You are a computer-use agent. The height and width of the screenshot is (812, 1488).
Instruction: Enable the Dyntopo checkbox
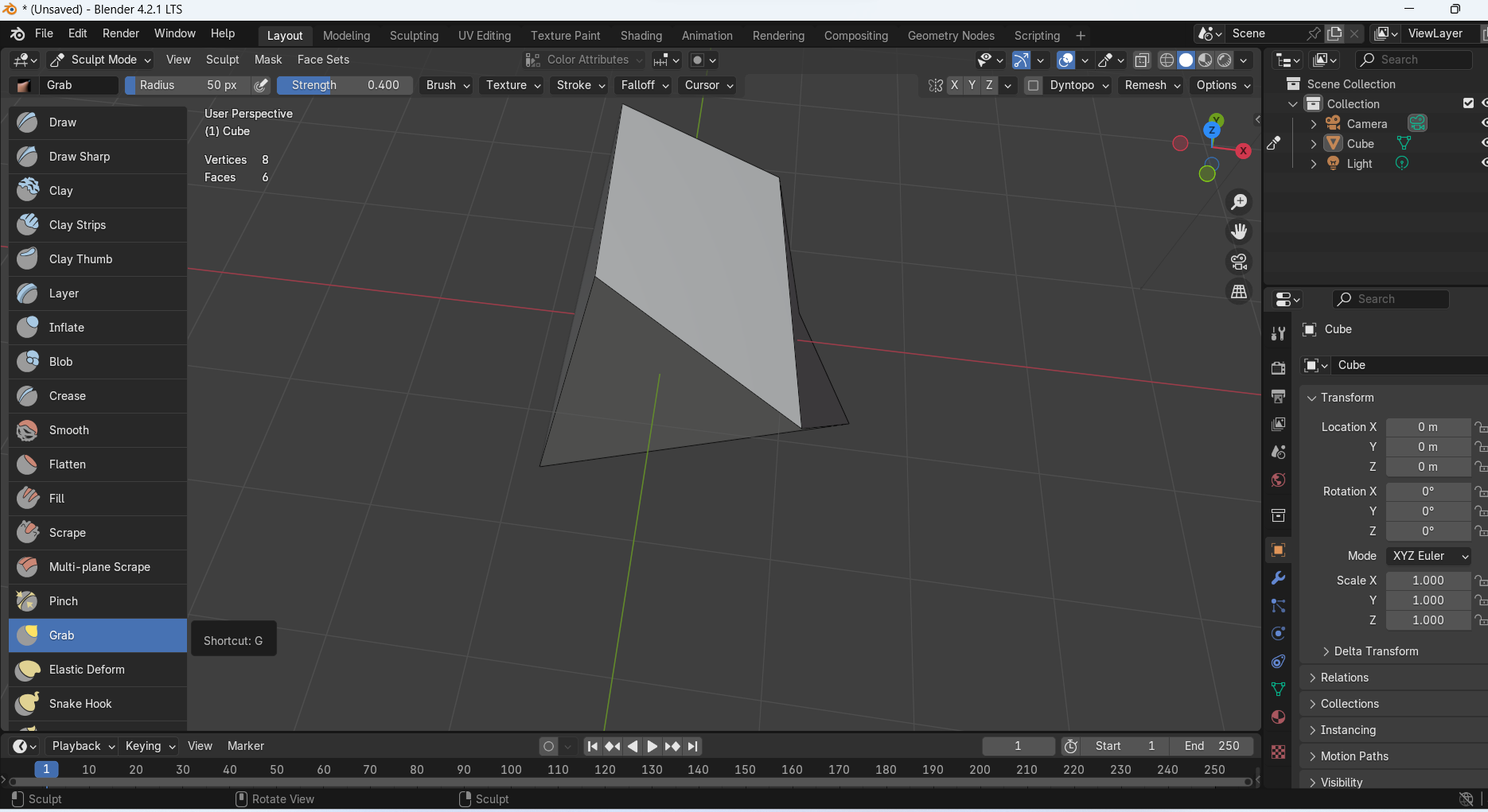(1033, 85)
